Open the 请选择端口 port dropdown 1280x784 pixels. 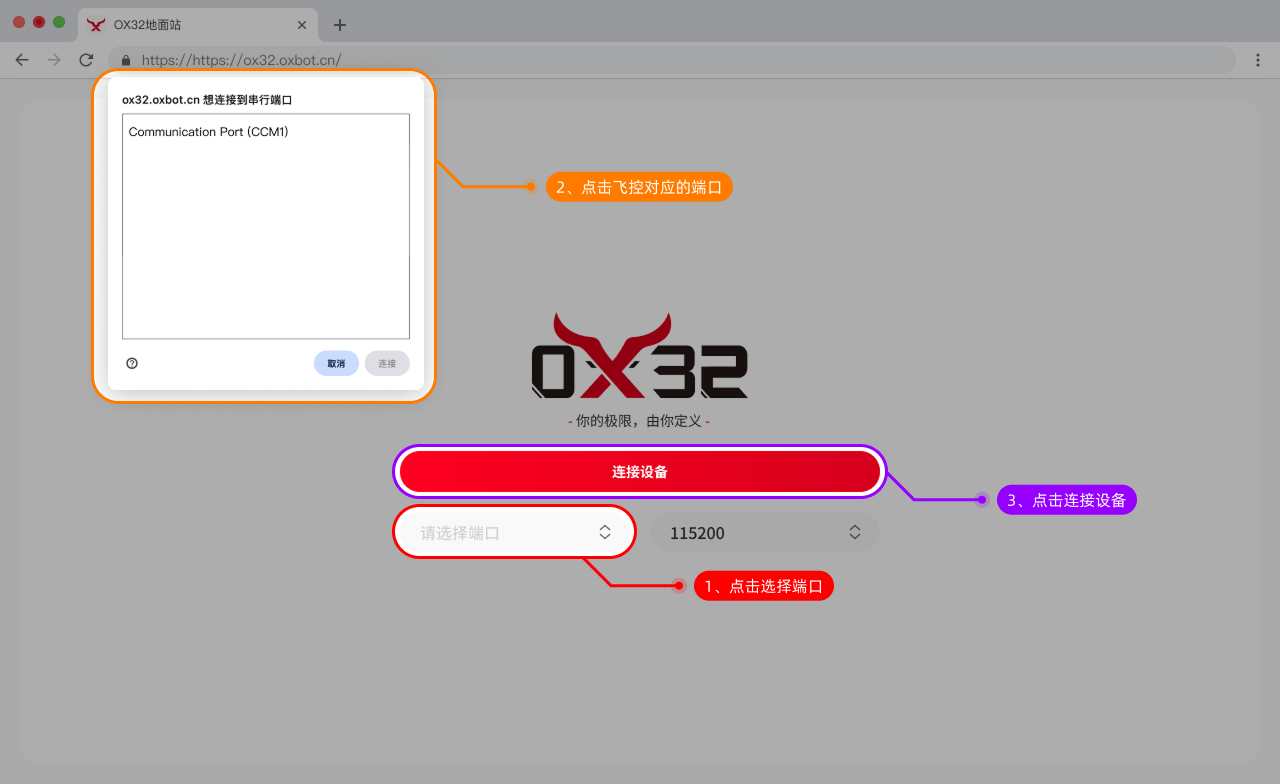[515, 533]
